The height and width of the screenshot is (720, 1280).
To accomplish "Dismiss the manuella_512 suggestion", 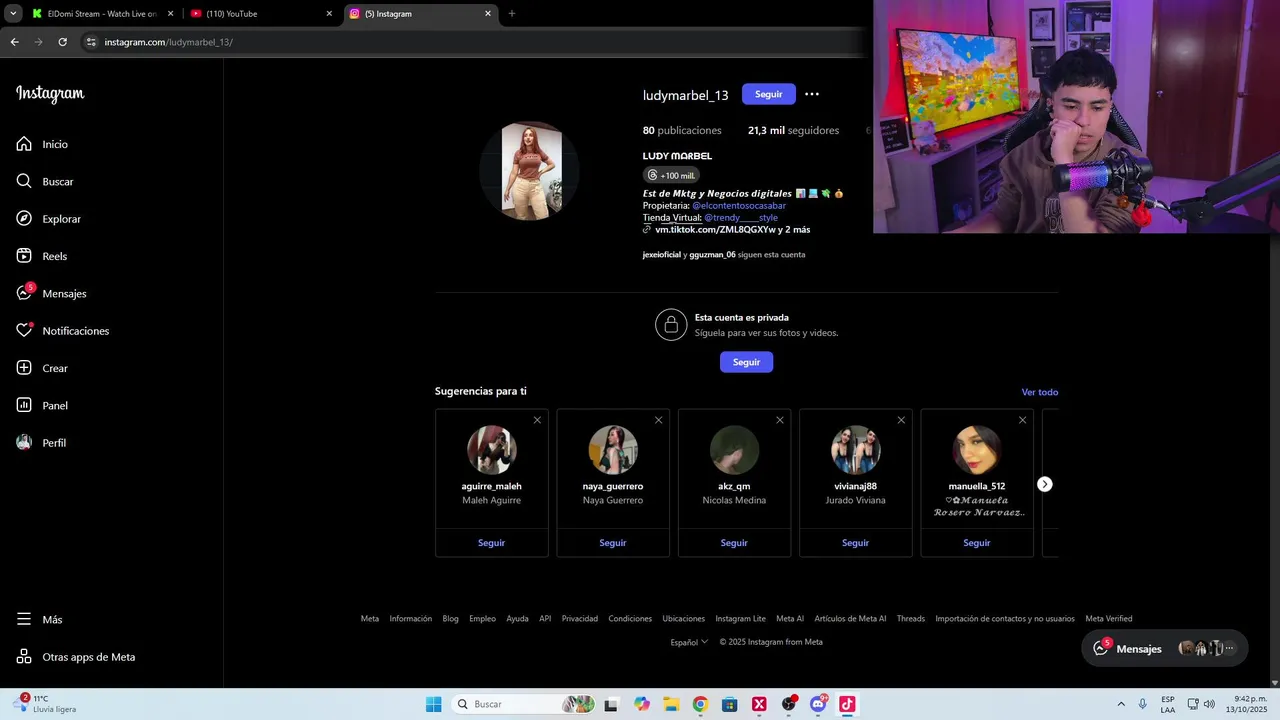I will pos(1022,420).
